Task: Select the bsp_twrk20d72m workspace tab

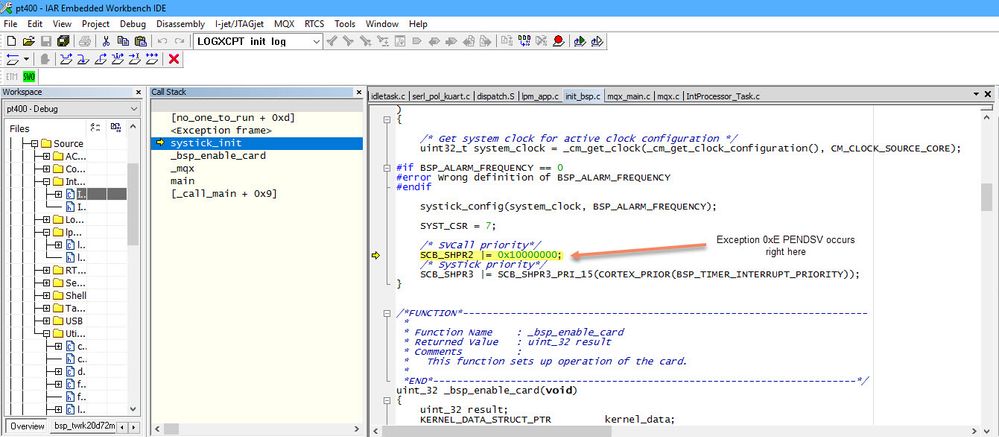Action: click(84, 426)
